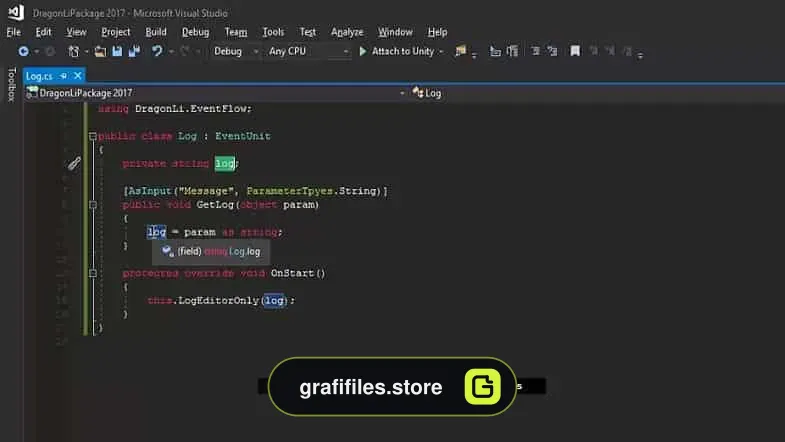Click the screwdriver quick actions icon in the margin
Image resolution: width=785 pixels, height=442 pixels.
pos(74,163)
